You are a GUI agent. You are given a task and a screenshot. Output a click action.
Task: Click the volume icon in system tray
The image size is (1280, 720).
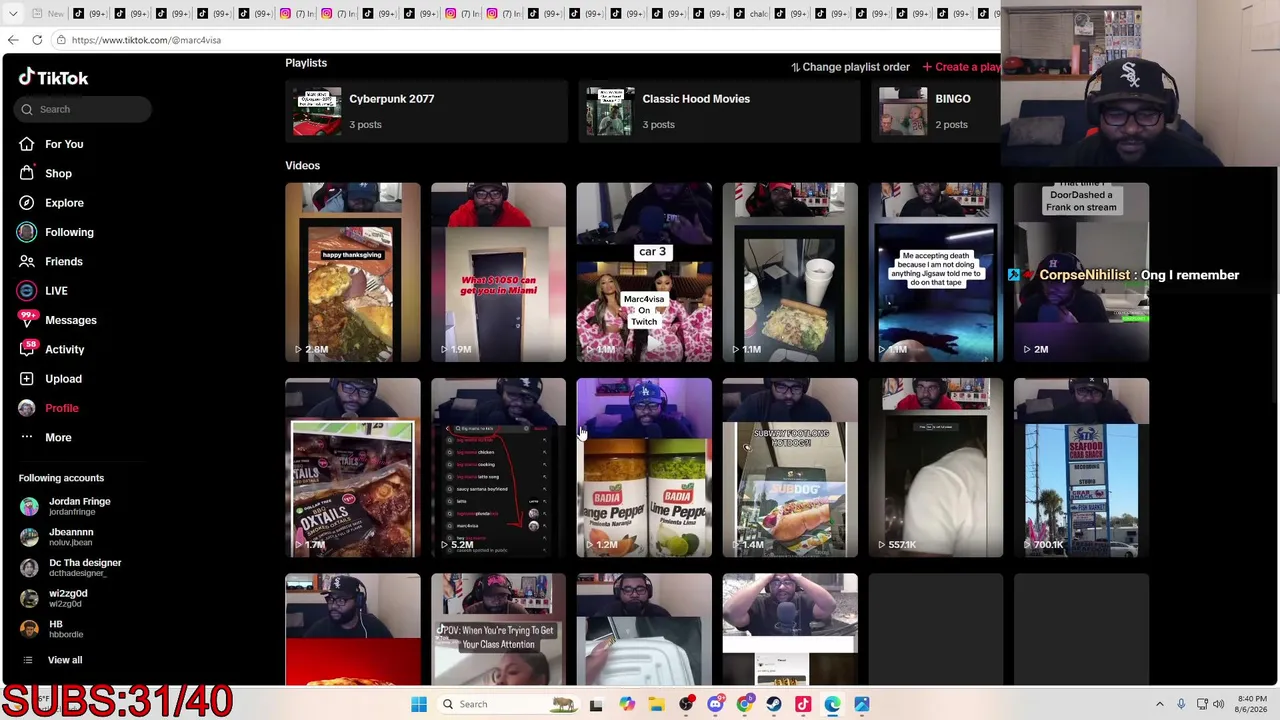1219,704
